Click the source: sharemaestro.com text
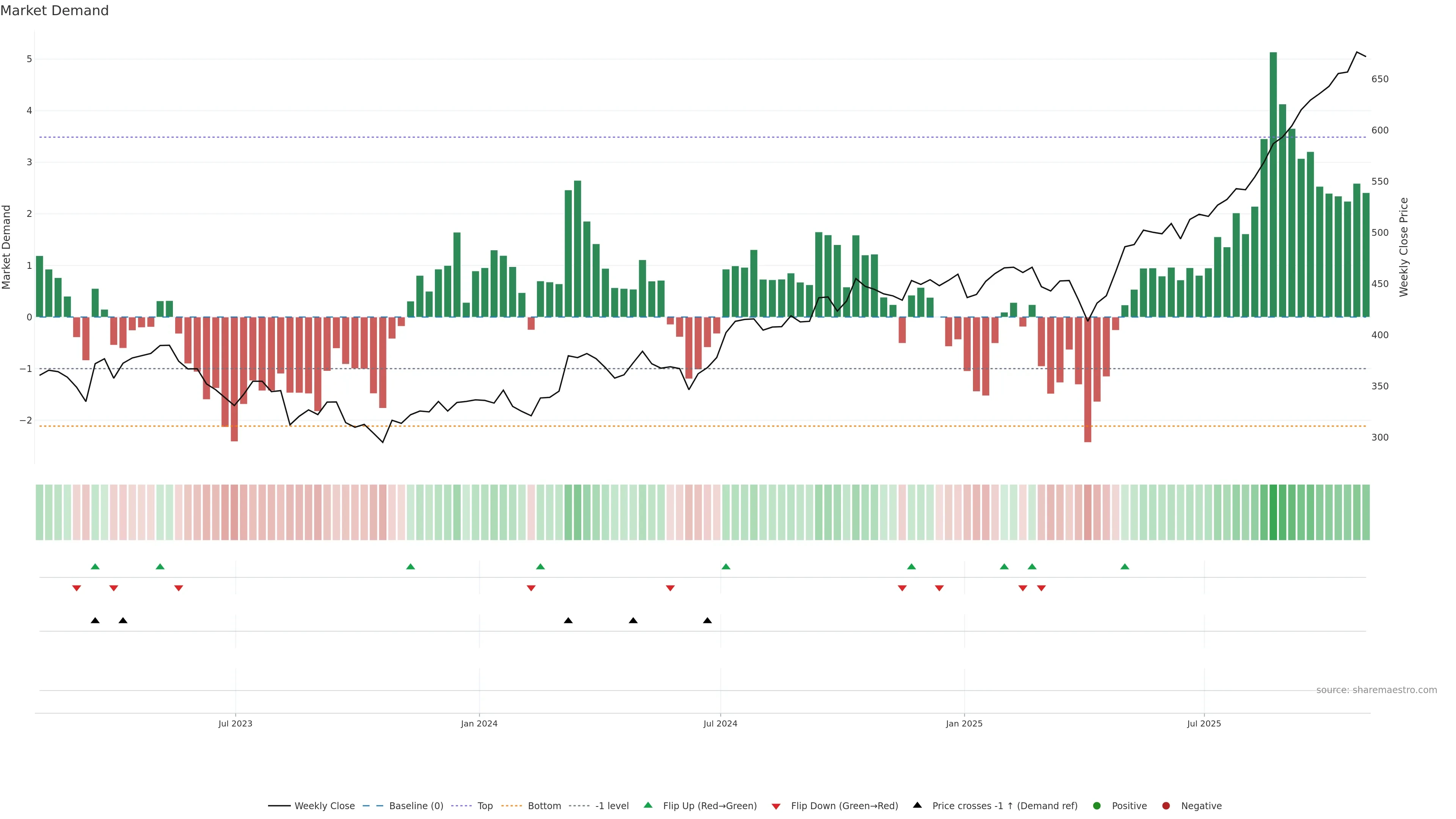The width and height of the screenshot is (1456, 819). (1376, 690)
